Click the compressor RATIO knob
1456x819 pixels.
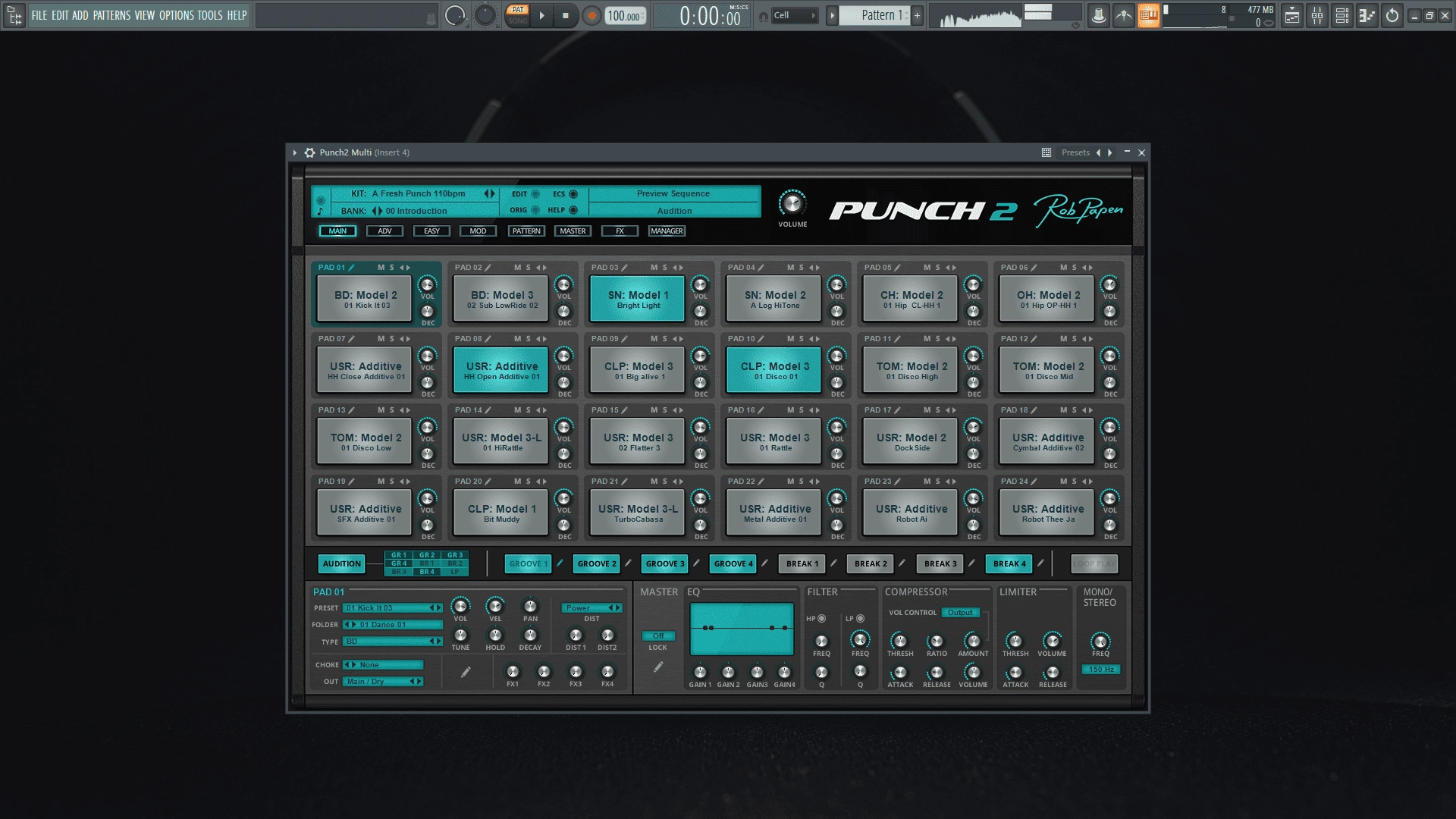(937, 642)
